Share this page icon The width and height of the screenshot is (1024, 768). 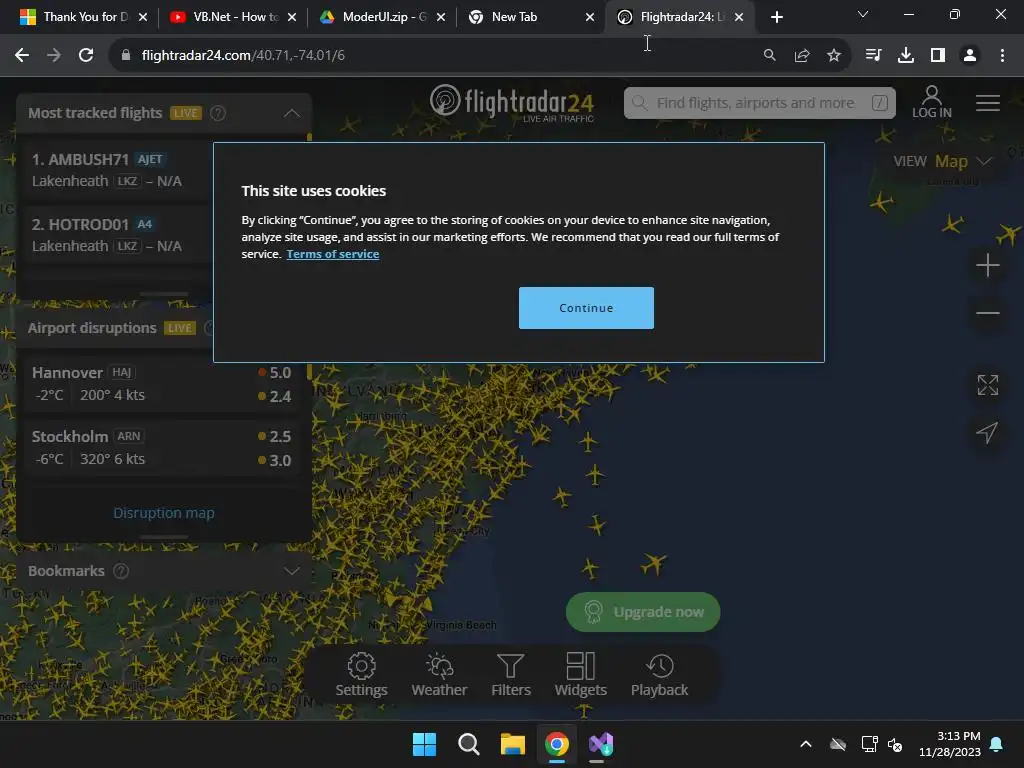coord(802,56)
